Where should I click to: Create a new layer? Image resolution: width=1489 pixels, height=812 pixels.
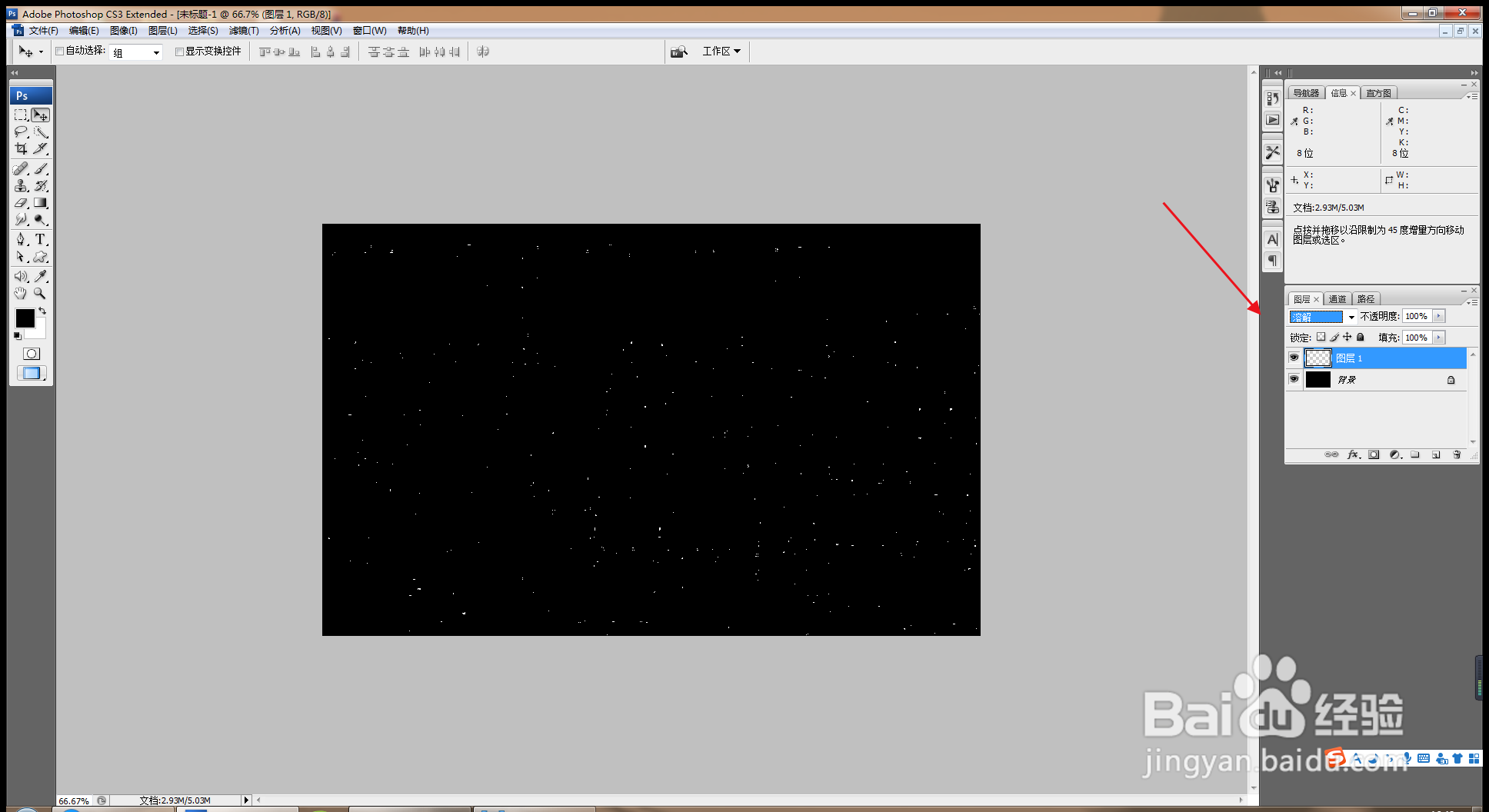[1436, 455]
